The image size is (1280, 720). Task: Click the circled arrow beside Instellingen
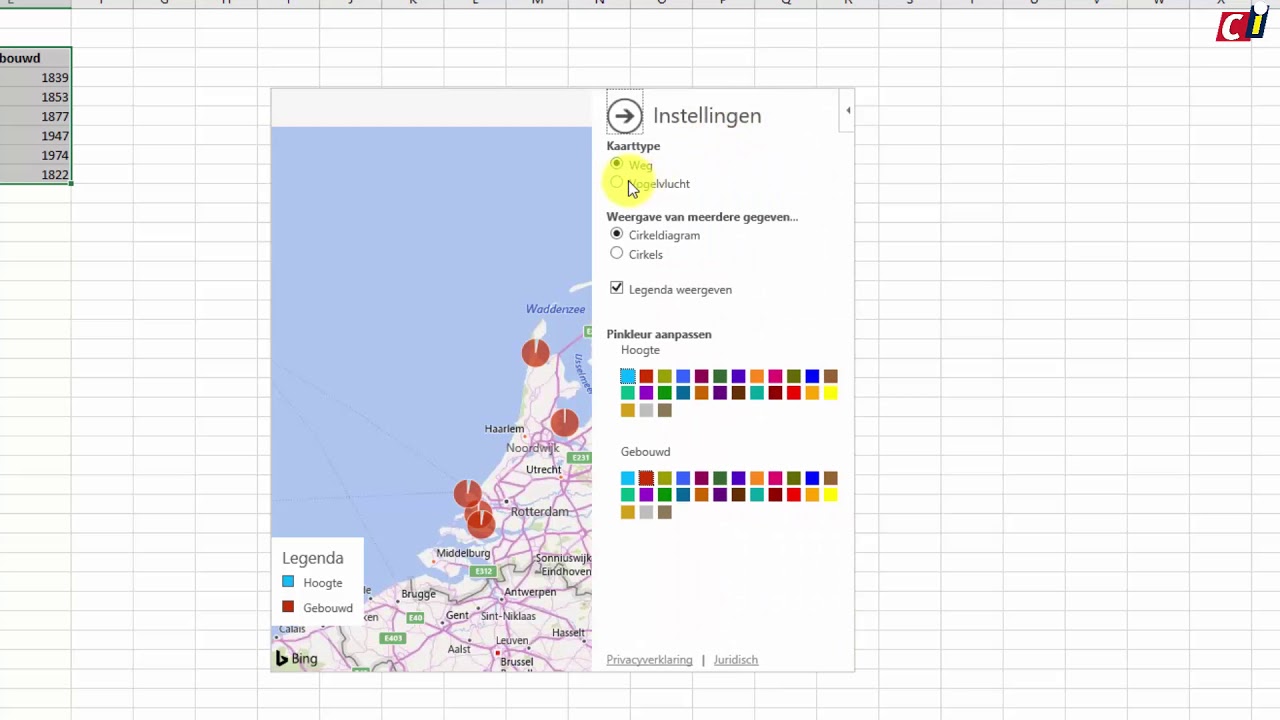(624, 115)
